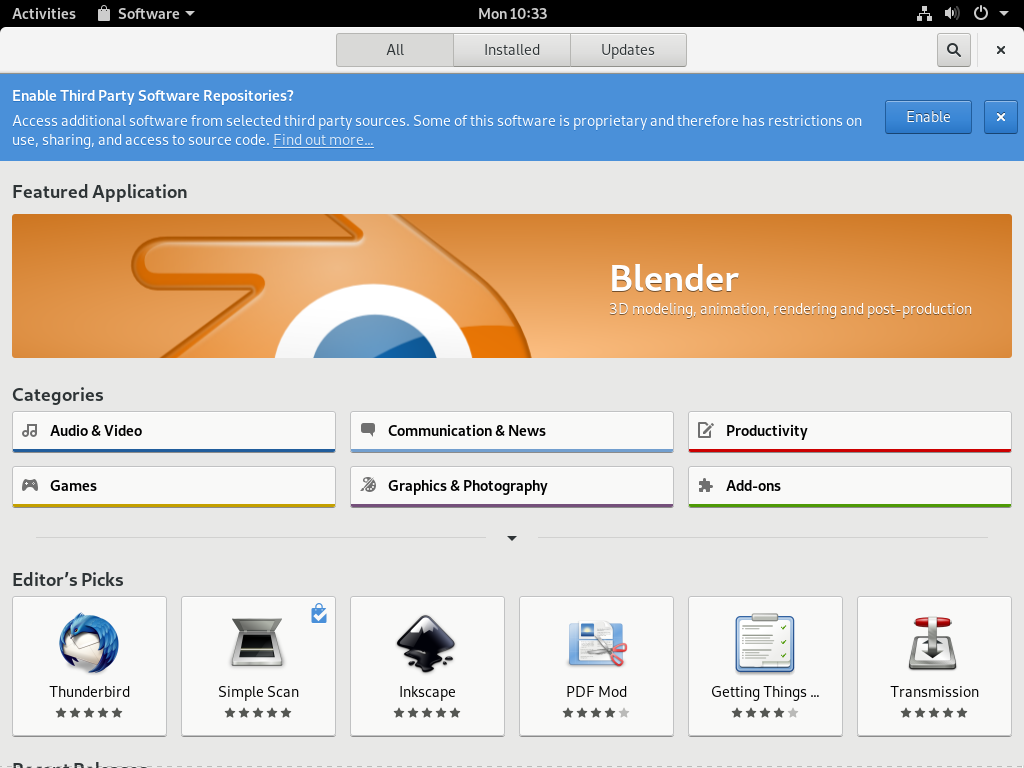Screen dimensions: 1024x768
Task: Open the system menu dropdown arrow
Action: coord(1004,14)
